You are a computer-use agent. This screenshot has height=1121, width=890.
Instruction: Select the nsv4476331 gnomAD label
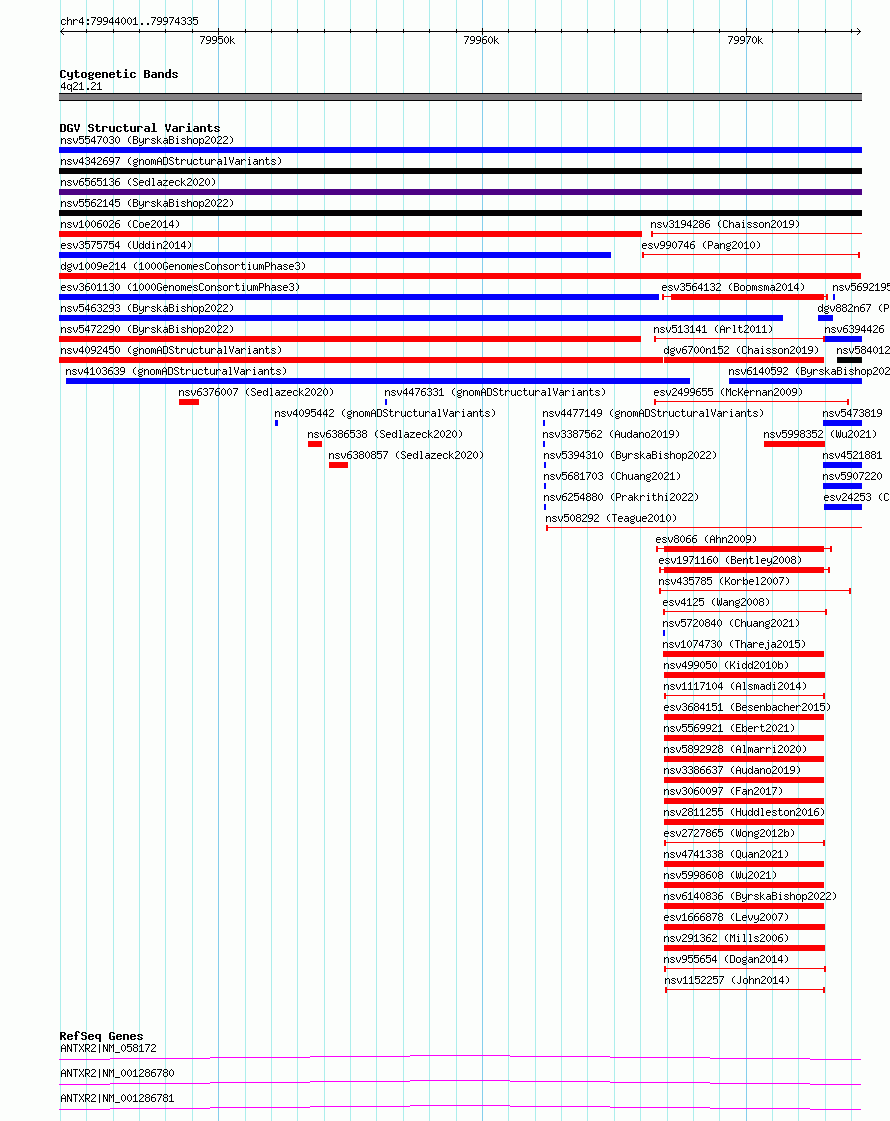pos(495,392)
